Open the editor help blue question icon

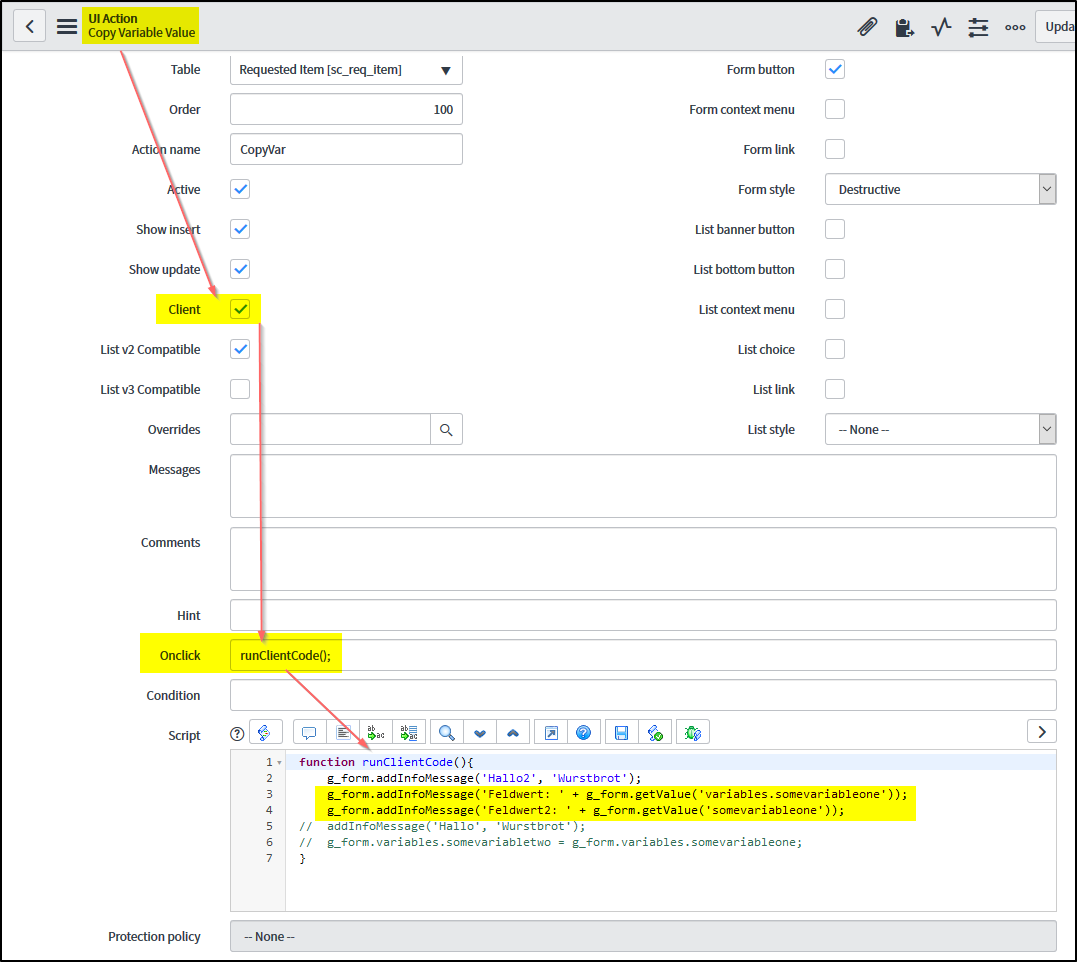tap(584, 733)
